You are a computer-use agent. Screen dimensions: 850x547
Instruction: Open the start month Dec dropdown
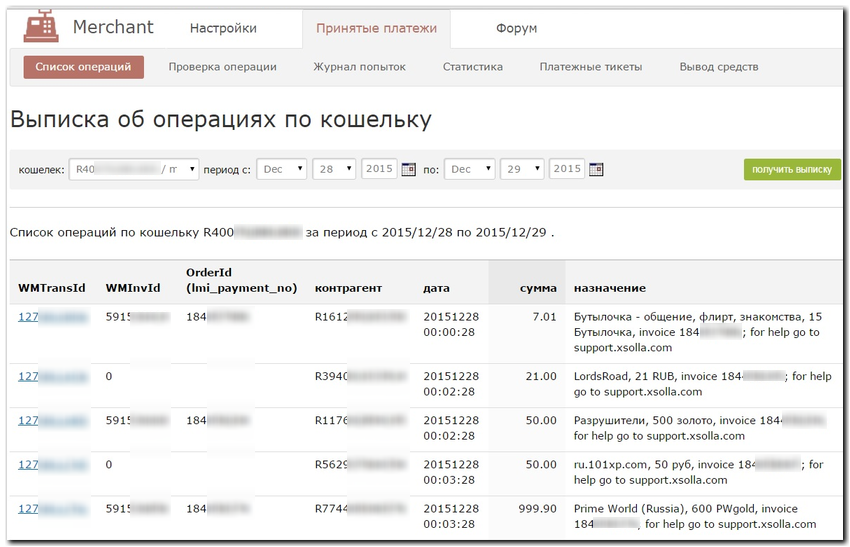coord(281,170)
